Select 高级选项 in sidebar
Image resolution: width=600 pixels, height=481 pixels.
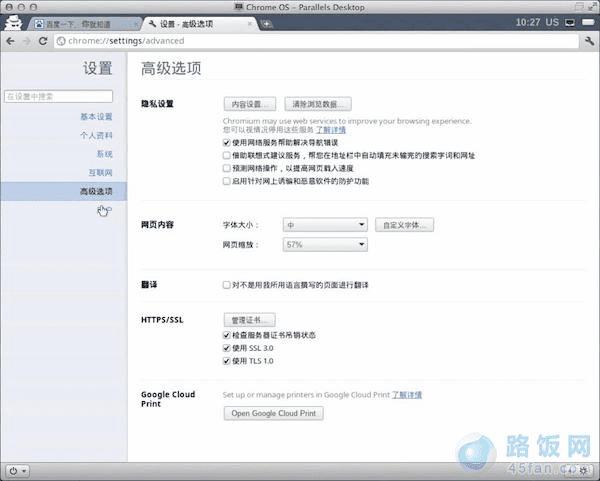[x=64, y=191]
